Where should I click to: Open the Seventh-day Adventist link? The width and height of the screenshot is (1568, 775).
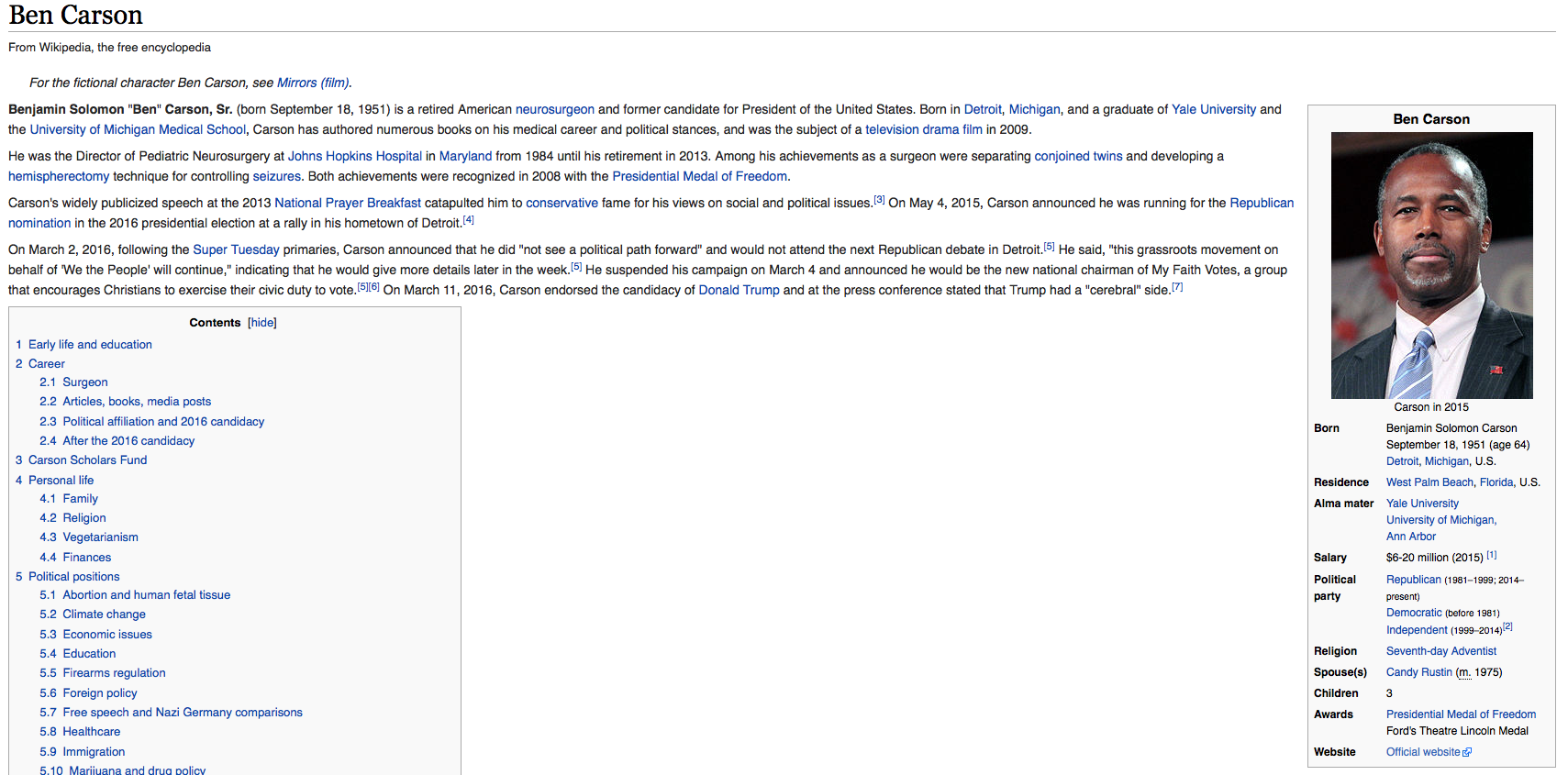pyautogui.click(x=1441, y=651)
